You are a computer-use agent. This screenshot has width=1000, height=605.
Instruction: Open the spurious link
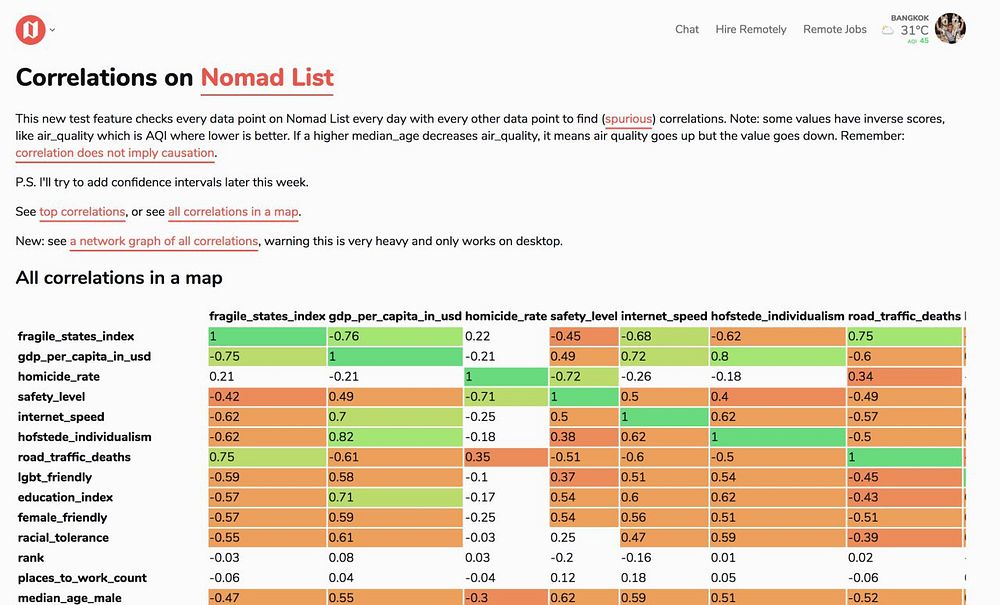pos(629,119)
